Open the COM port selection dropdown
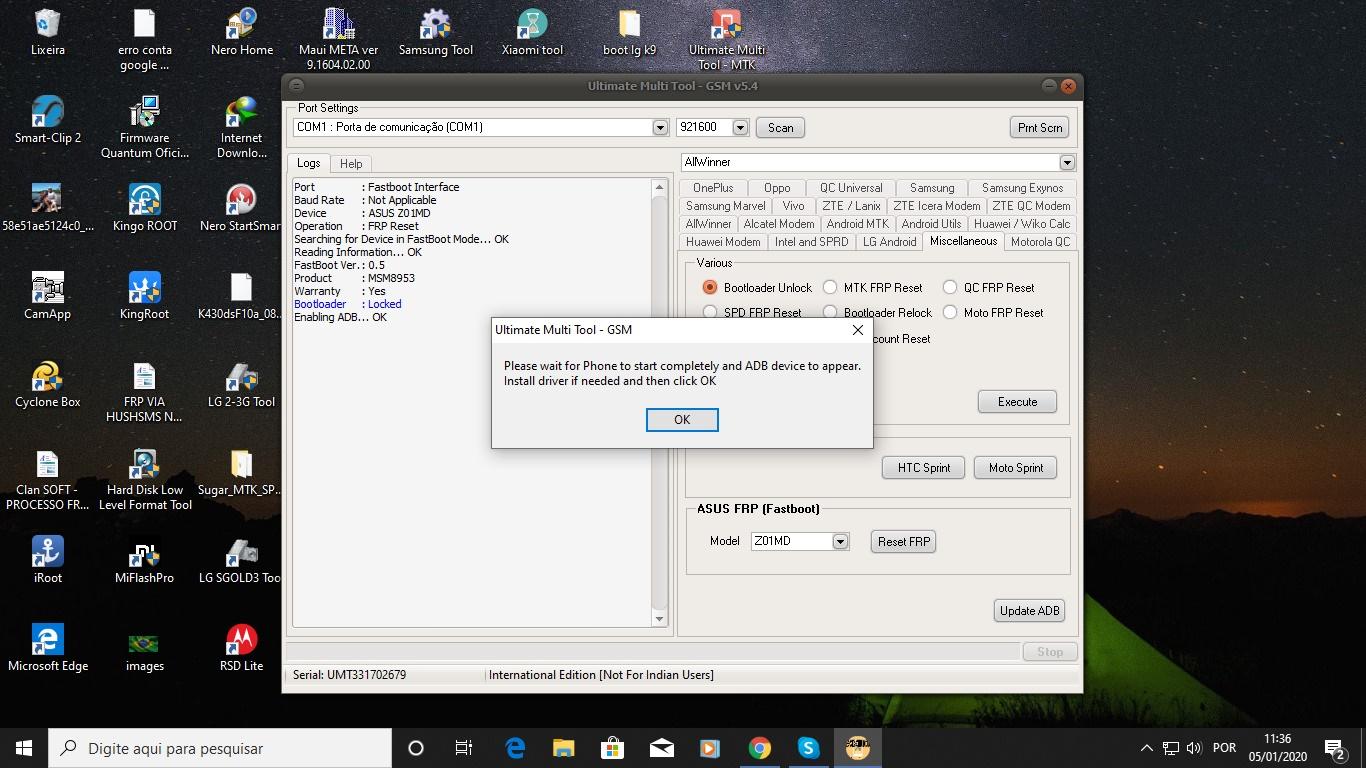The width and height of the screenshot is (1366, 768). point(660,127)
